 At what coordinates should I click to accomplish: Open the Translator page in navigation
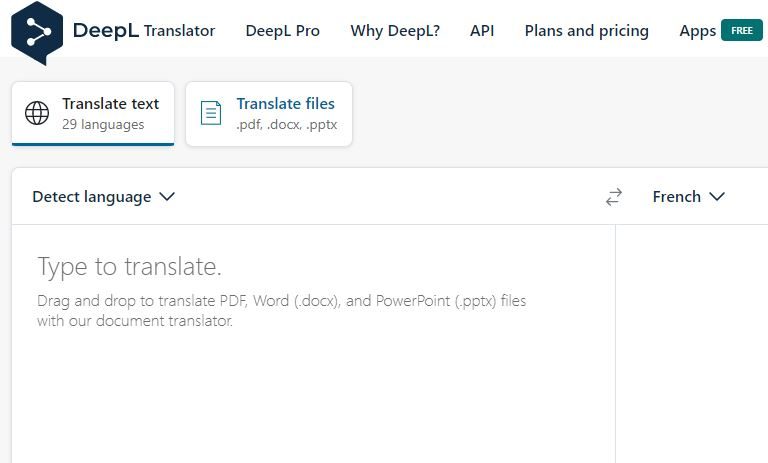[179, 31]
